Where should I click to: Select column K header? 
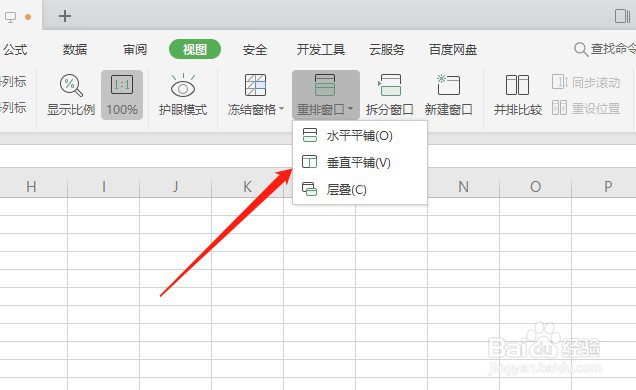(x=247, y=186)
